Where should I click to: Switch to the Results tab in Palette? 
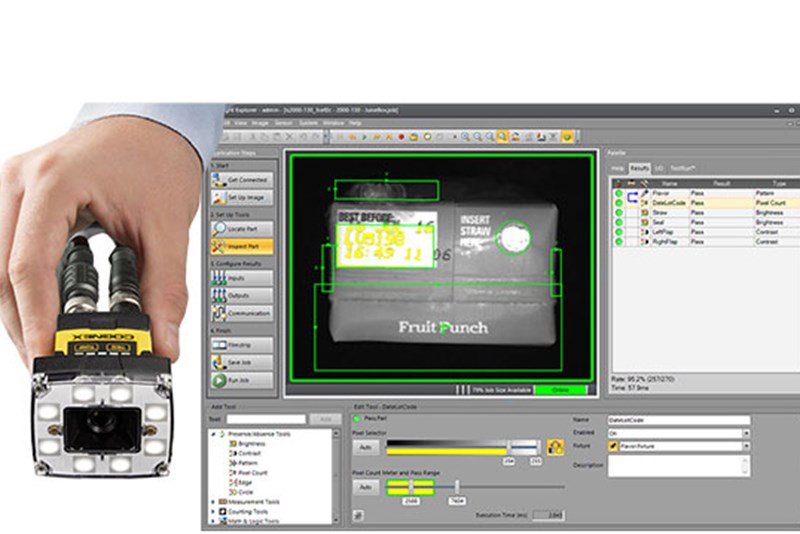pyautogui.click(x=639, y=168)
